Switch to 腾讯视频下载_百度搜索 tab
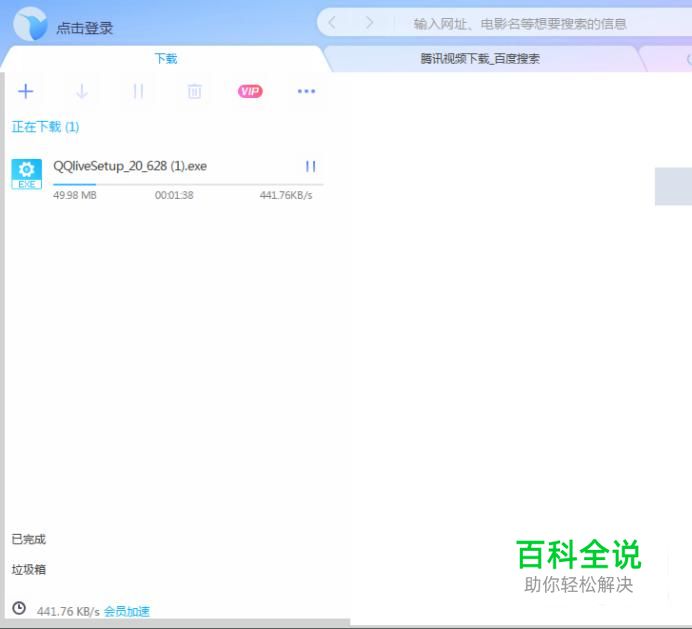The height and width of the screenshot is (629, 692). point(480,58)
